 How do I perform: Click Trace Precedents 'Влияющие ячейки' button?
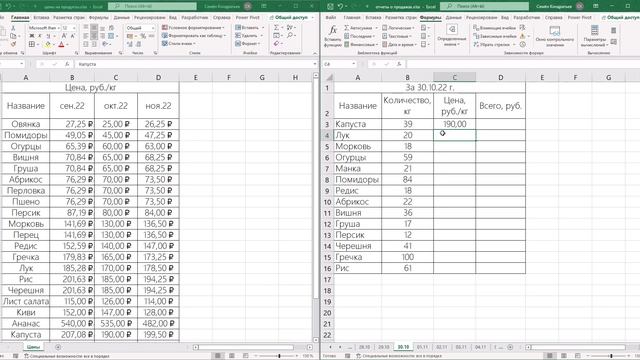(495, 28)
